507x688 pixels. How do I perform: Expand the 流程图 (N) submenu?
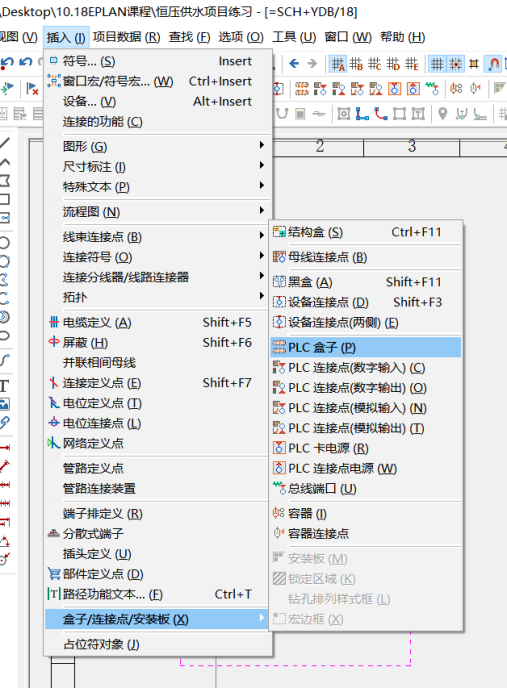(158, 212)
